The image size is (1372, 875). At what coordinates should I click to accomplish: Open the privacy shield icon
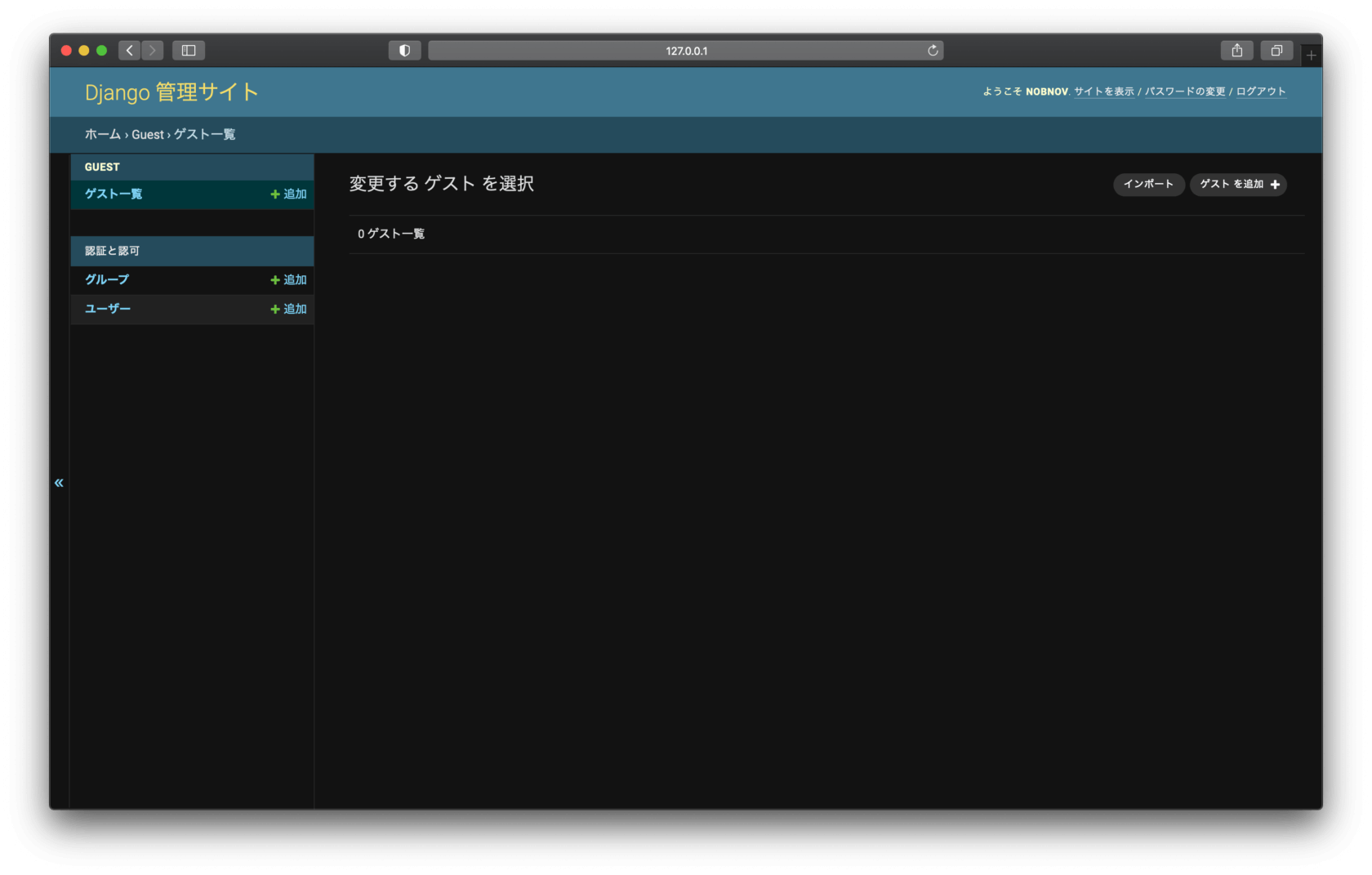pyautogui.click(x=404, y=51)
